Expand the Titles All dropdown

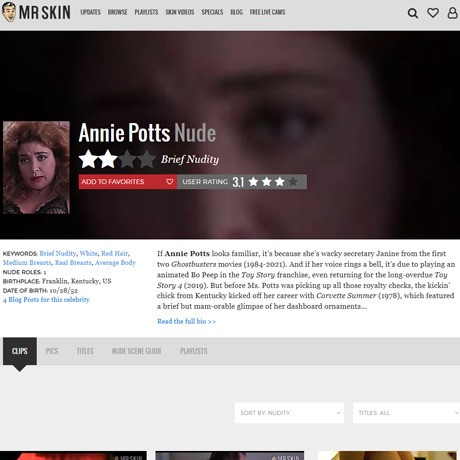(406, 413)
